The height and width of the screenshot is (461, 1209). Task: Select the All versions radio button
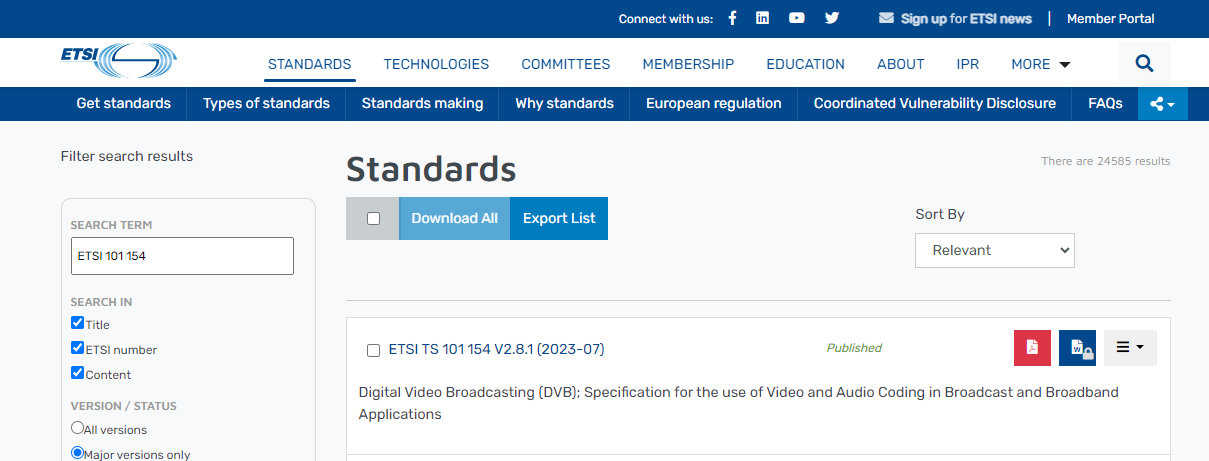click(x=77, y=428)
